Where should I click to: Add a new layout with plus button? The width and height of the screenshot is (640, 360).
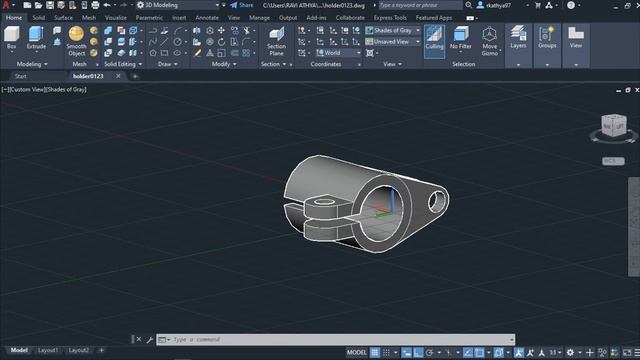tap(101, 350)
